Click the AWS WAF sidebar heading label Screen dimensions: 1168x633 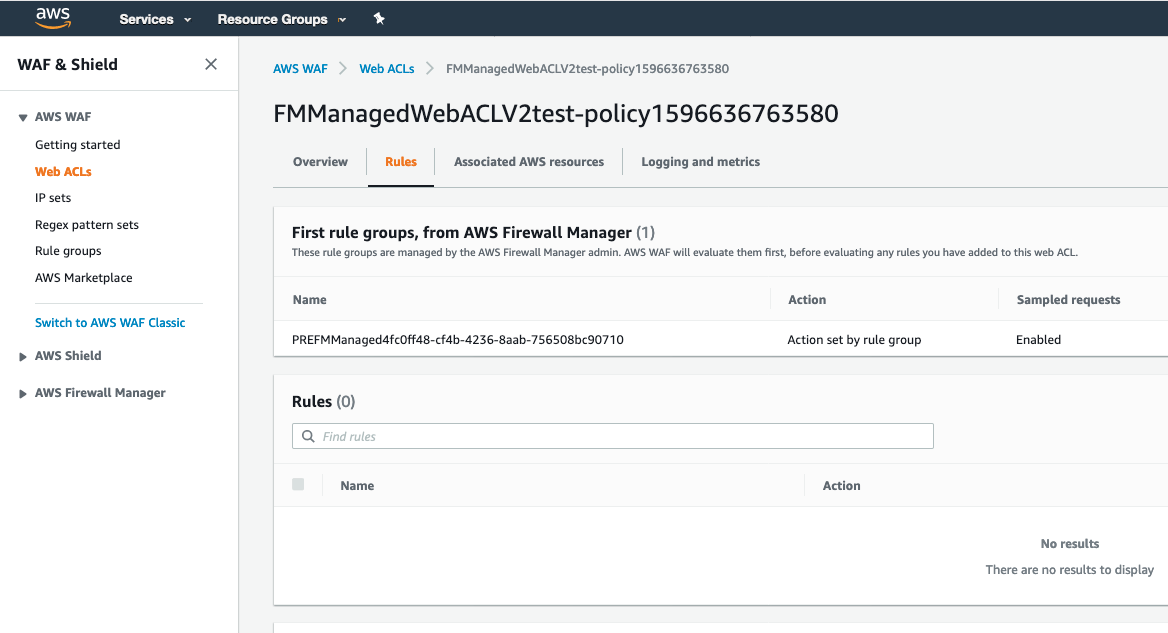point(63,117)
